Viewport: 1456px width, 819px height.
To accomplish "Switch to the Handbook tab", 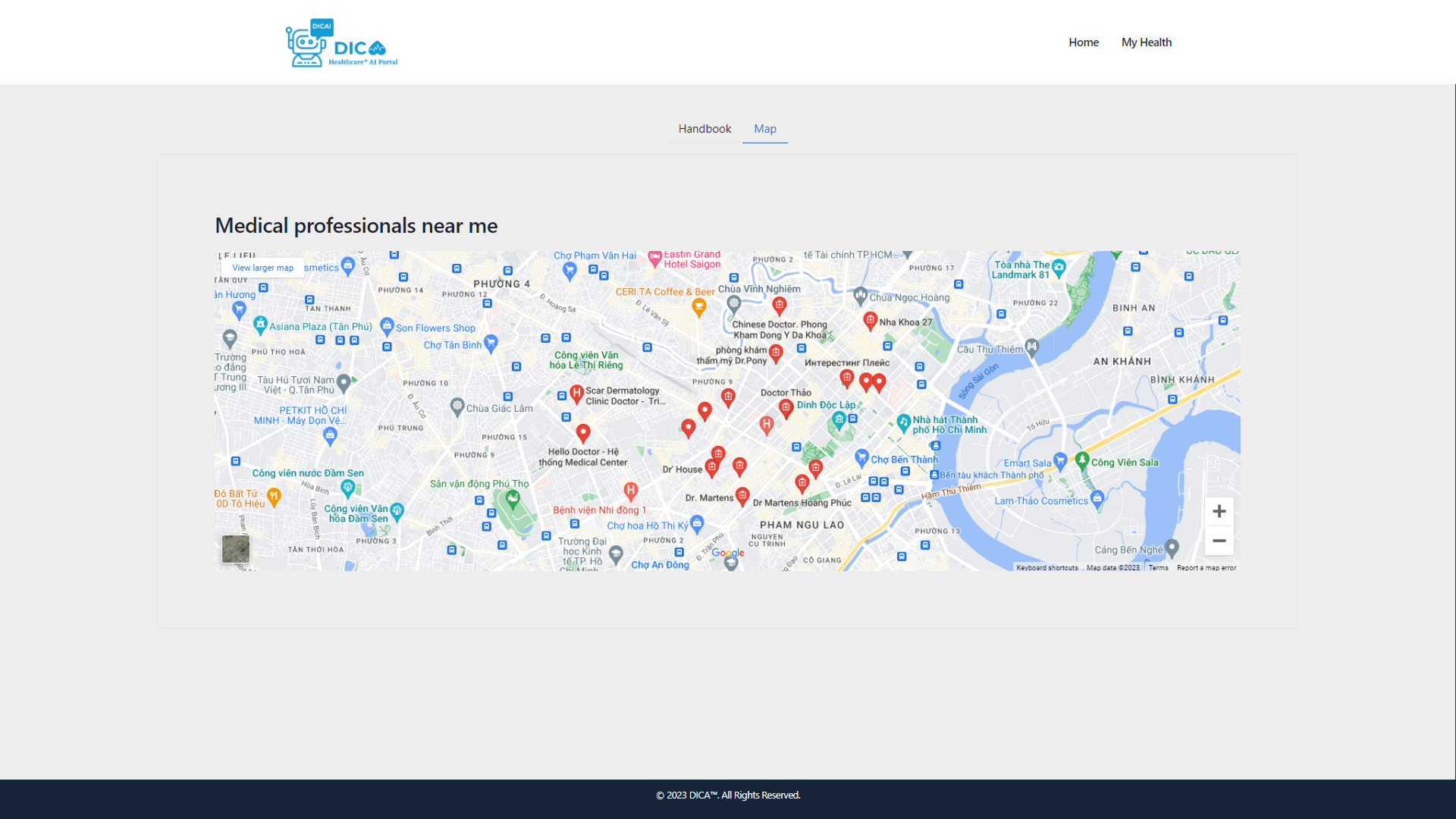I will [x=704, y=129].
